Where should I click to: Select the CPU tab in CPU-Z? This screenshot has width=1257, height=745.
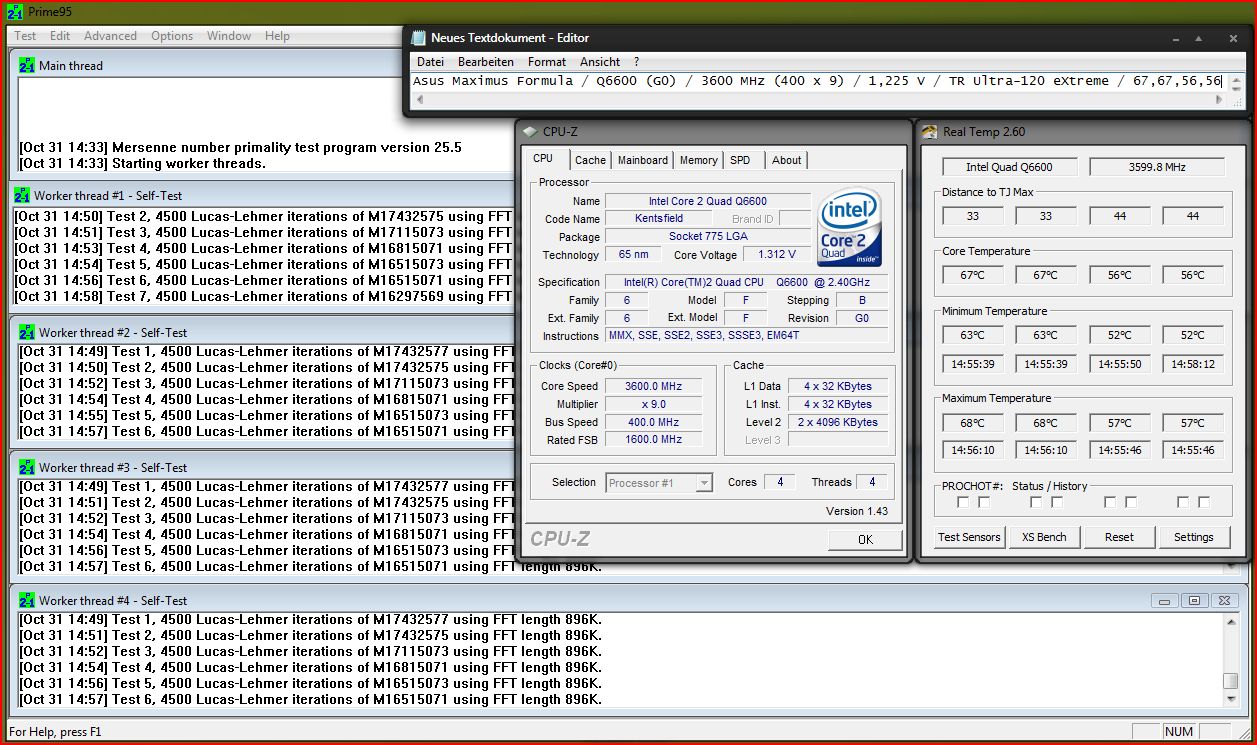point(543,159)
